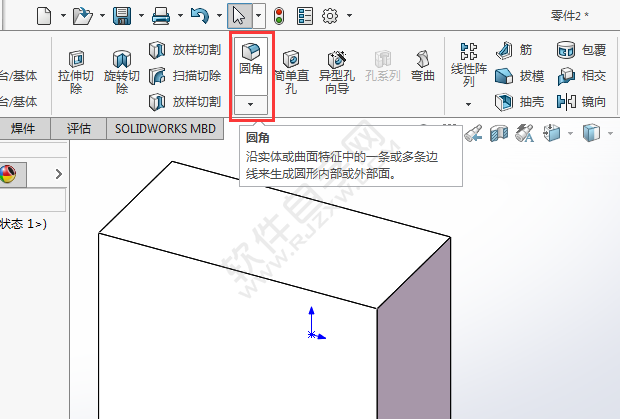This screenshot has width=620, height=419.
Task: Switch to the 焊件 tab
Action: (x=25, y=128)
